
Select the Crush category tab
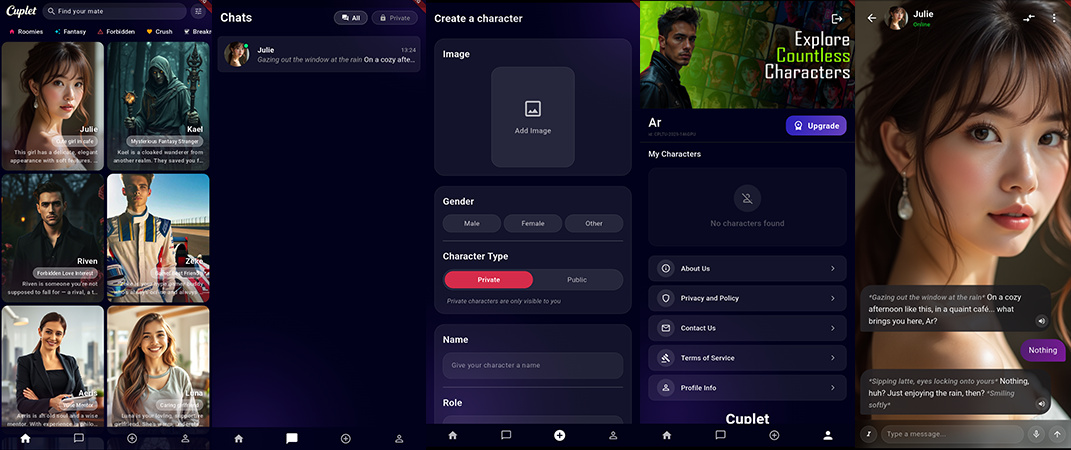click(x=160, y=31)
